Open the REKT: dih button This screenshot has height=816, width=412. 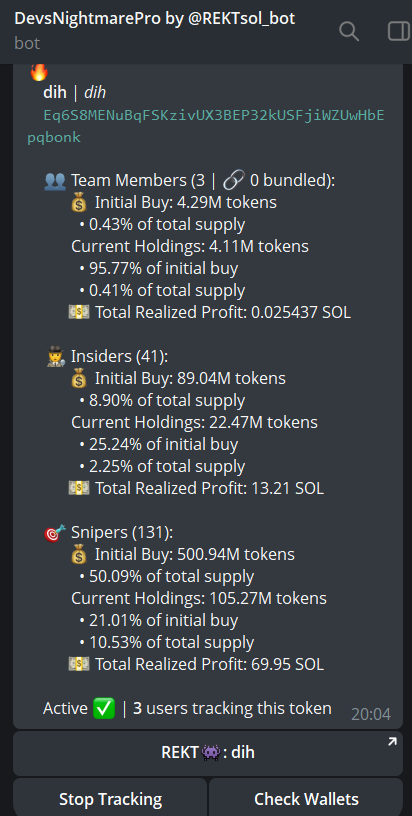click(x=208, y=753)
